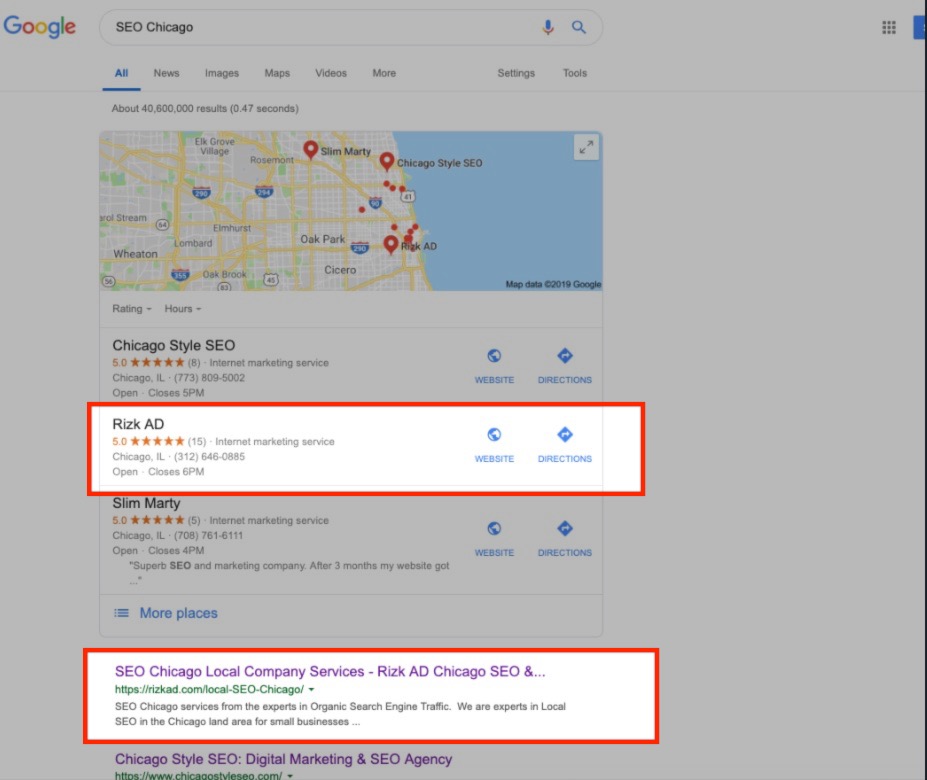This screenshot has width=927, height=780.
Task: Open website for Rizk AD listing
Action: (494, 445)
